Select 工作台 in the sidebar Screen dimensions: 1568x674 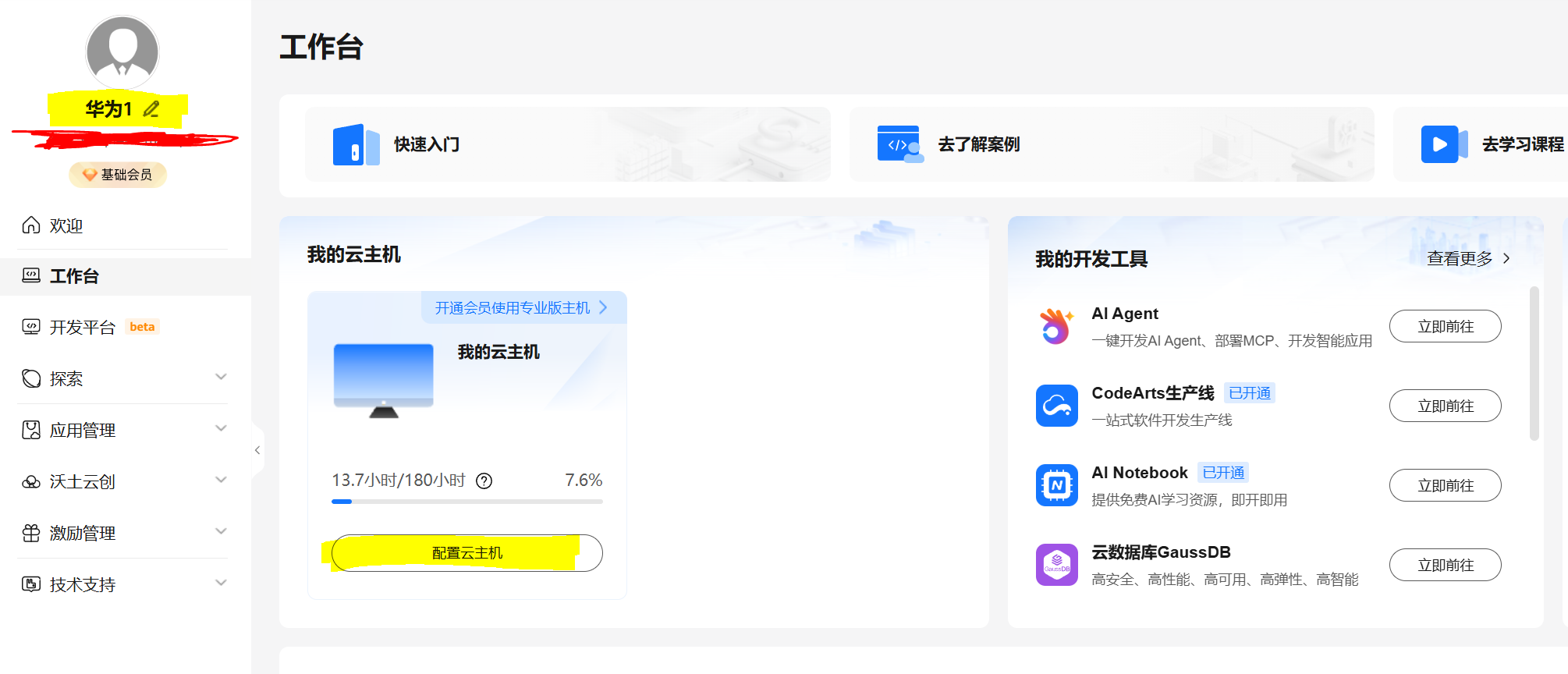(x=125, y=276)
